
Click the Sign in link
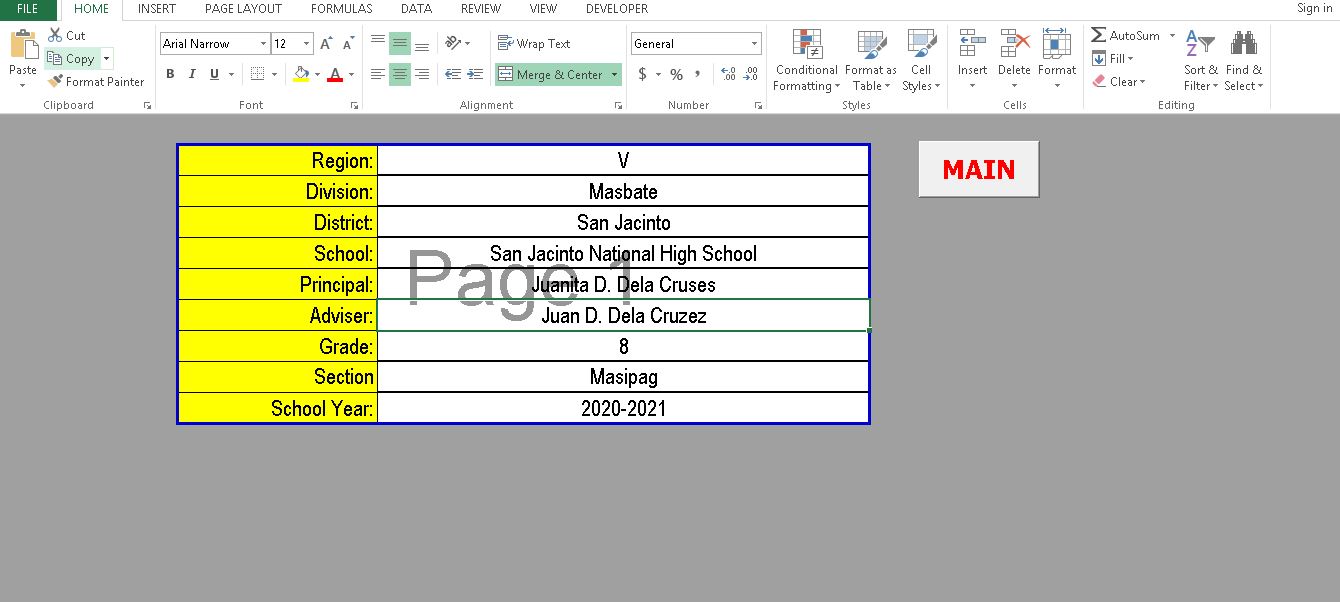(1313, 8)
